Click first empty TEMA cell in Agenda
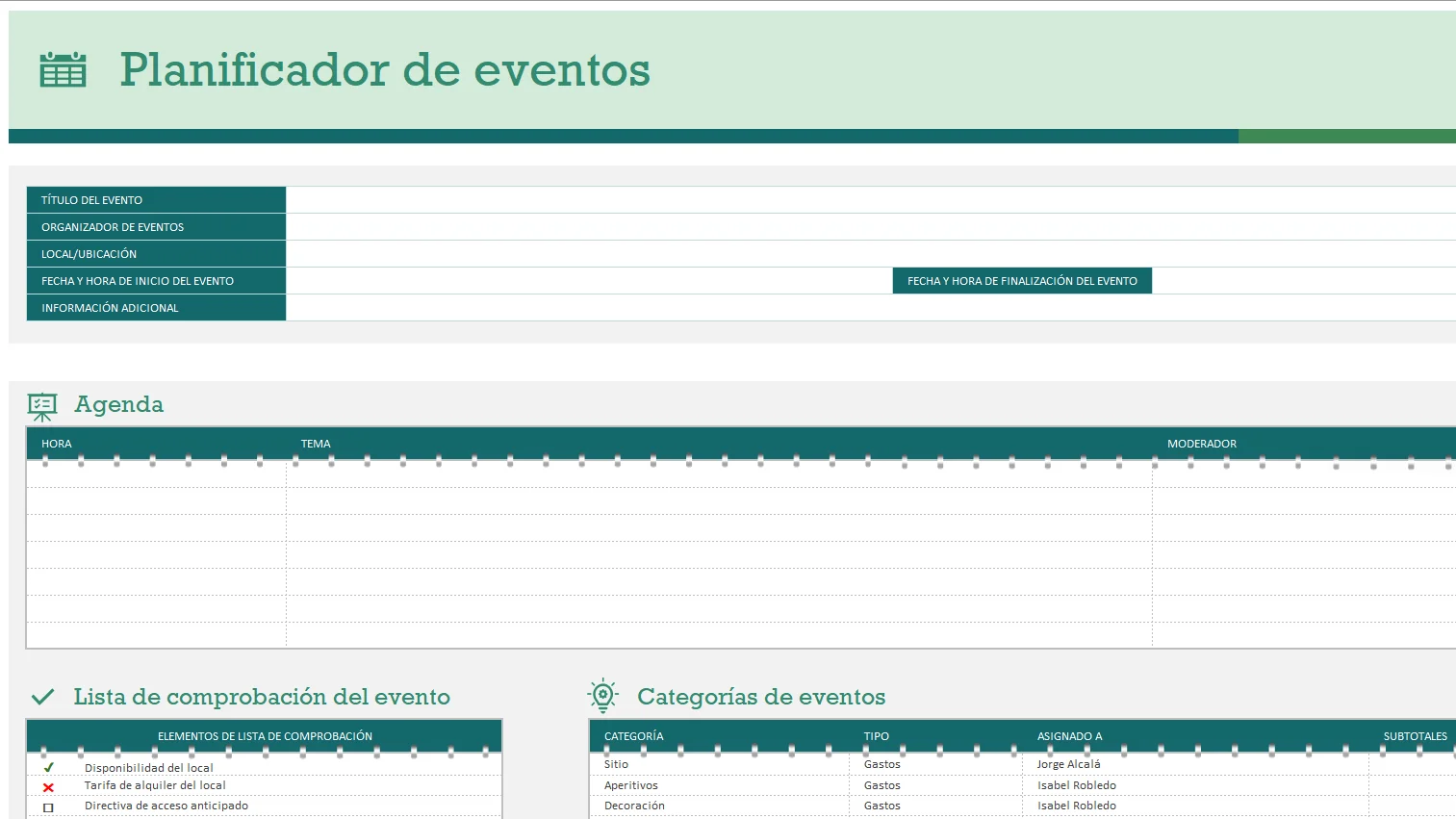The width and height of the screenshot is (1456, 819). [x=719, y=474]
